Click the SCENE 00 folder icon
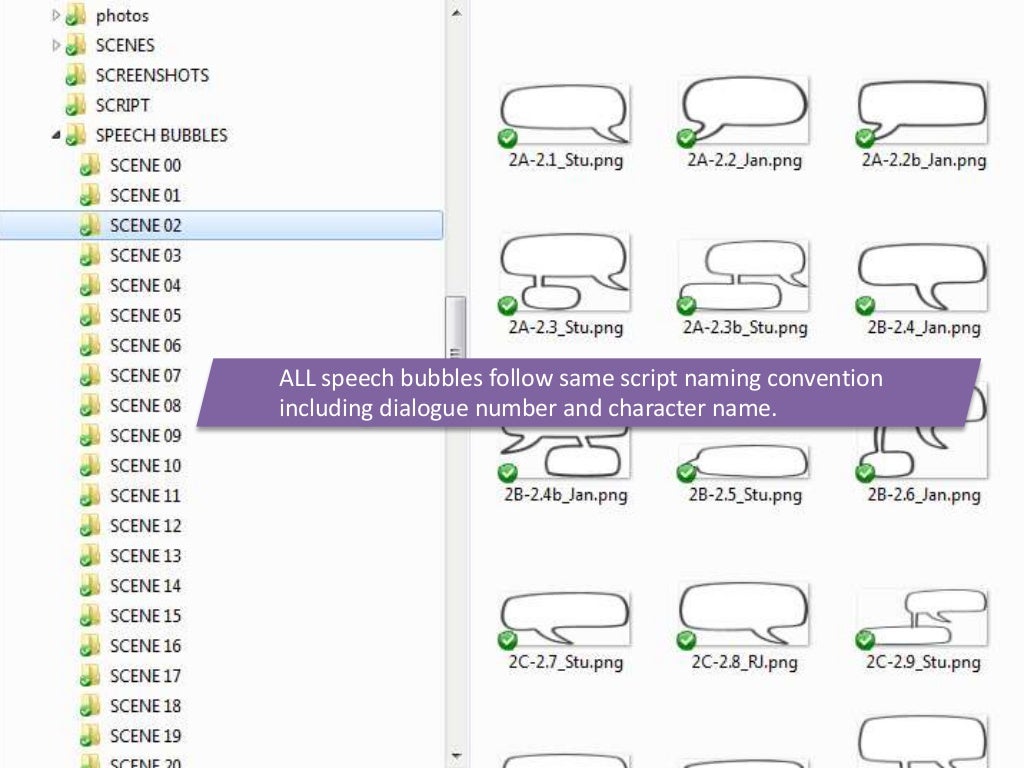Image resolution: width=1024 pixels, height=768 pixels. (90, 165)
